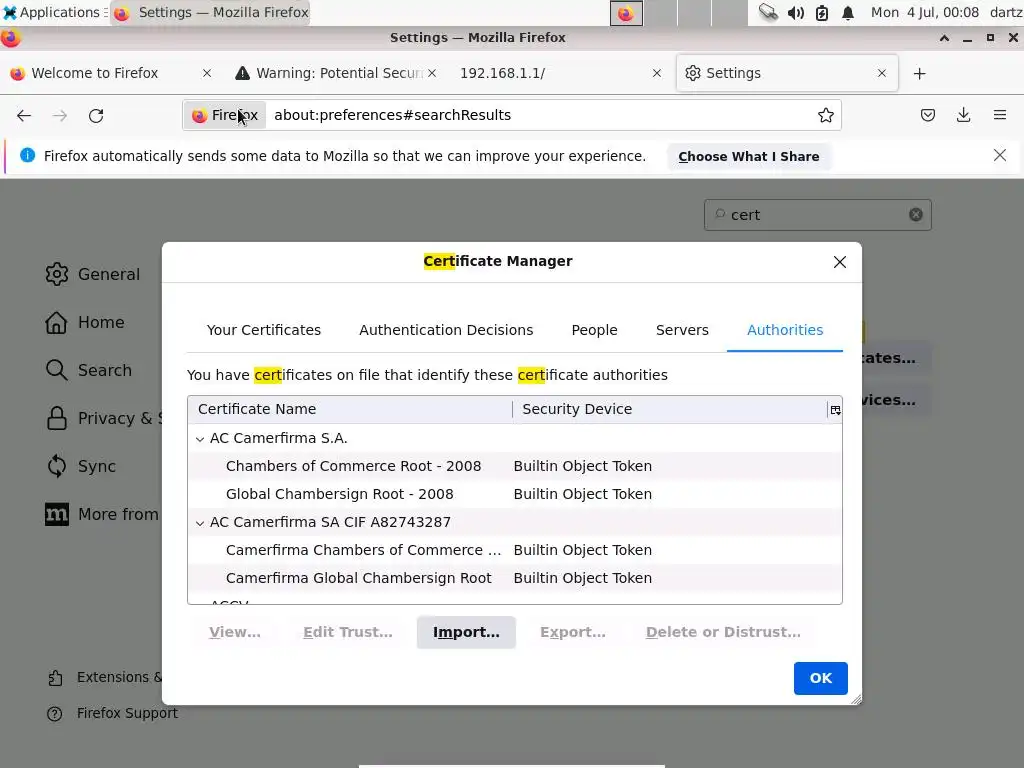
Task: Click the Edit Trust... button
Action: (x=348, y=632)
